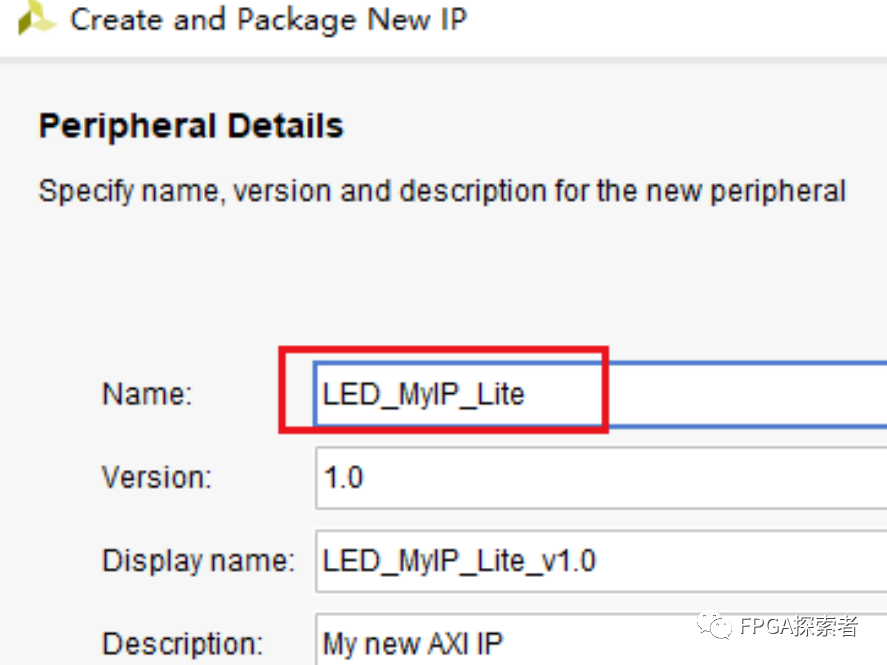Focus the Version input field

600,478
